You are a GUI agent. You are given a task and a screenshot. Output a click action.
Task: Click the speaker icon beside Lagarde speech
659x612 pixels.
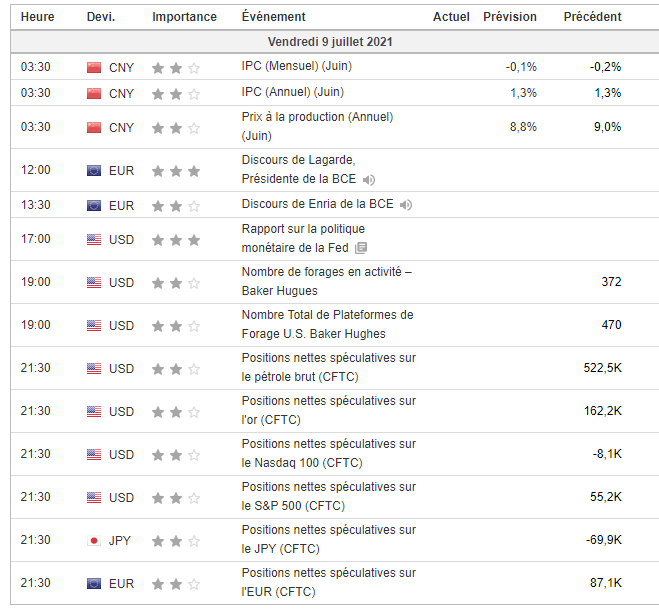tap(369, 180)
